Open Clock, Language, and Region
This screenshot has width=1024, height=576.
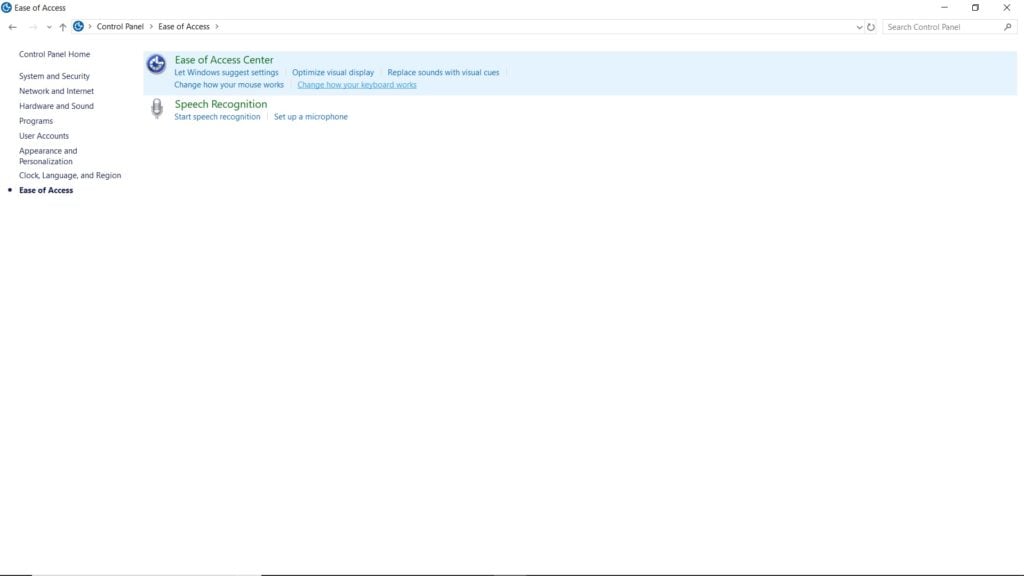(70, 176)
